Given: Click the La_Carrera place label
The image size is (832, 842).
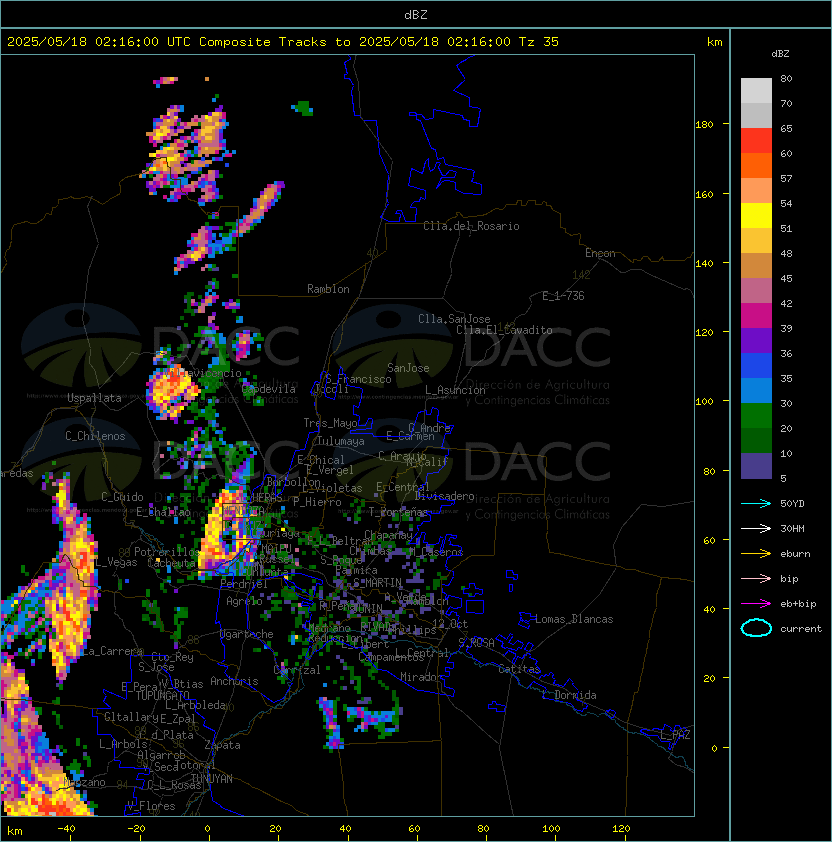Looking at the screenshot, I should 111,651.
